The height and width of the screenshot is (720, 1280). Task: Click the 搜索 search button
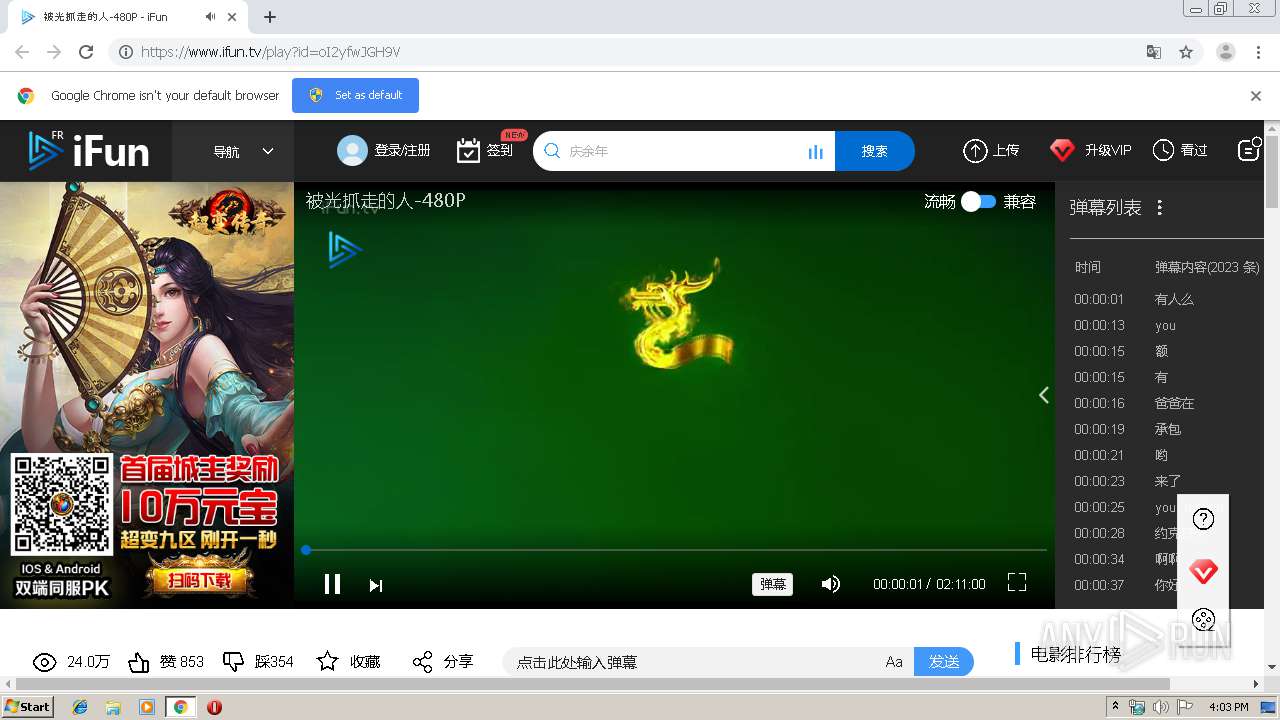click(x=875, y=151)
